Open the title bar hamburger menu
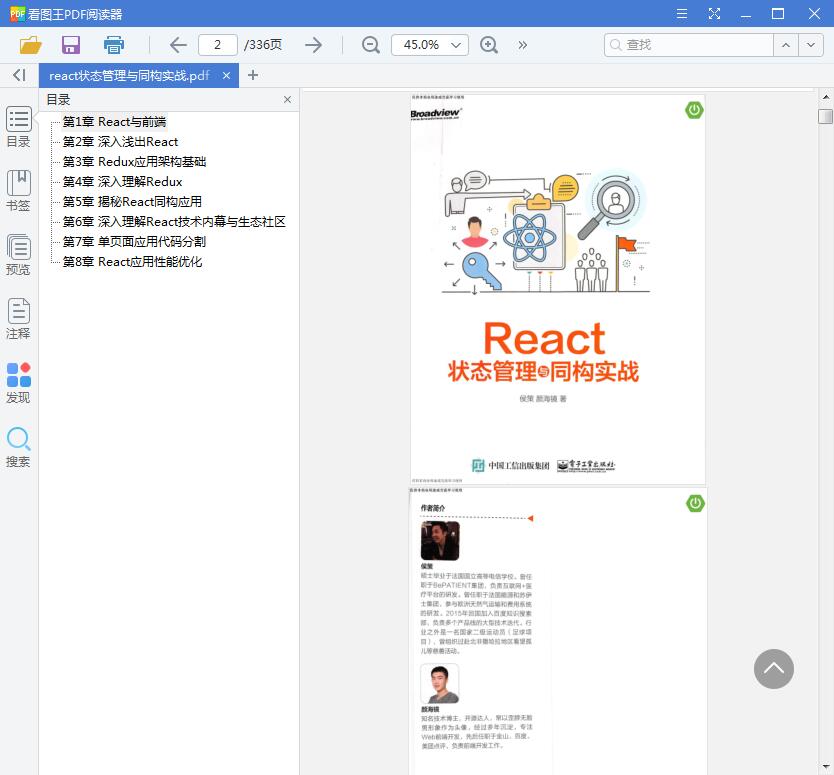This screenshot has width=834, height=775. pyautogui.click(x=682, y=14)
